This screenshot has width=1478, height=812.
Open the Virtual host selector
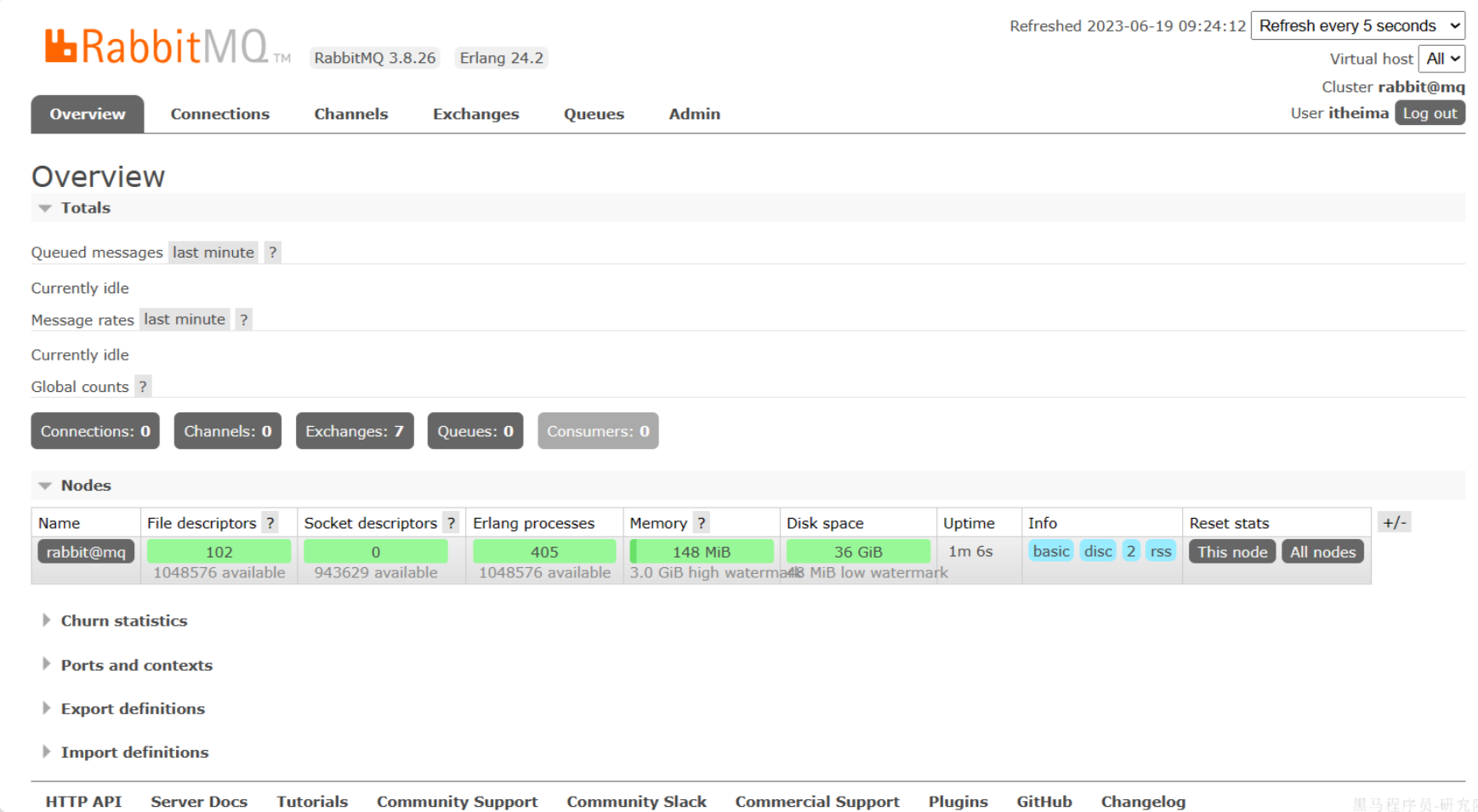(1442, 59)
